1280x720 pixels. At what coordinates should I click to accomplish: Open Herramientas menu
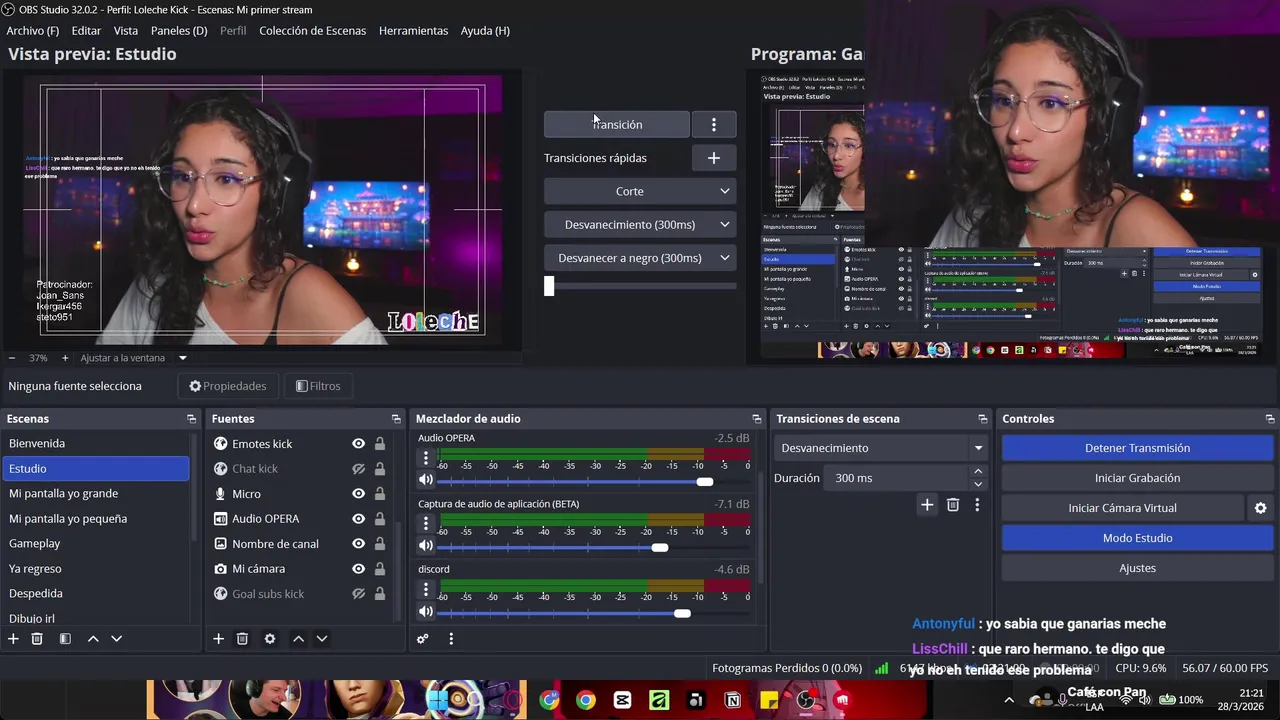pos(413,31)
